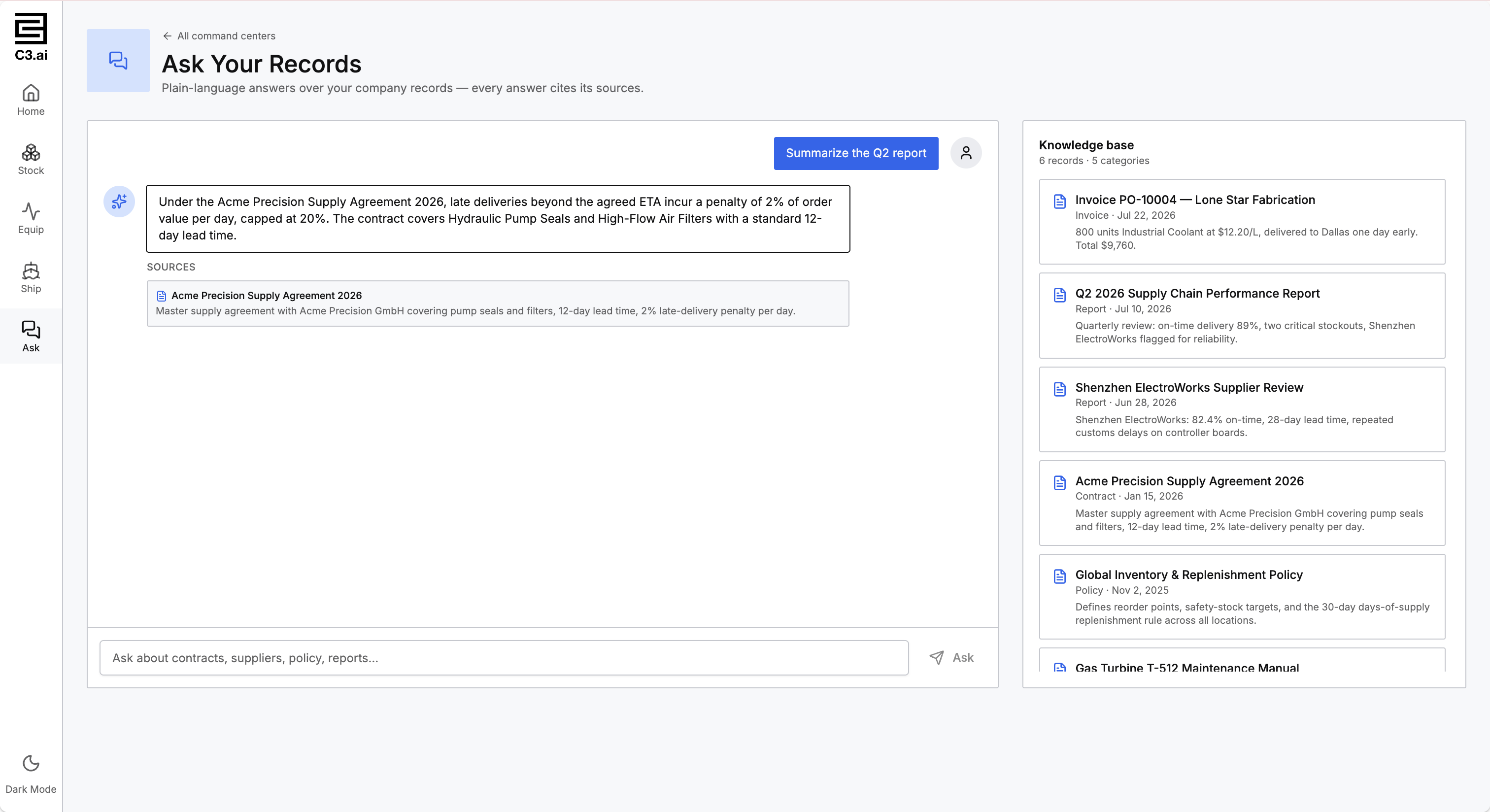Click the AI answer about late delivery penalty
This screenshot has height=812, width=1490.
[498, 219]
